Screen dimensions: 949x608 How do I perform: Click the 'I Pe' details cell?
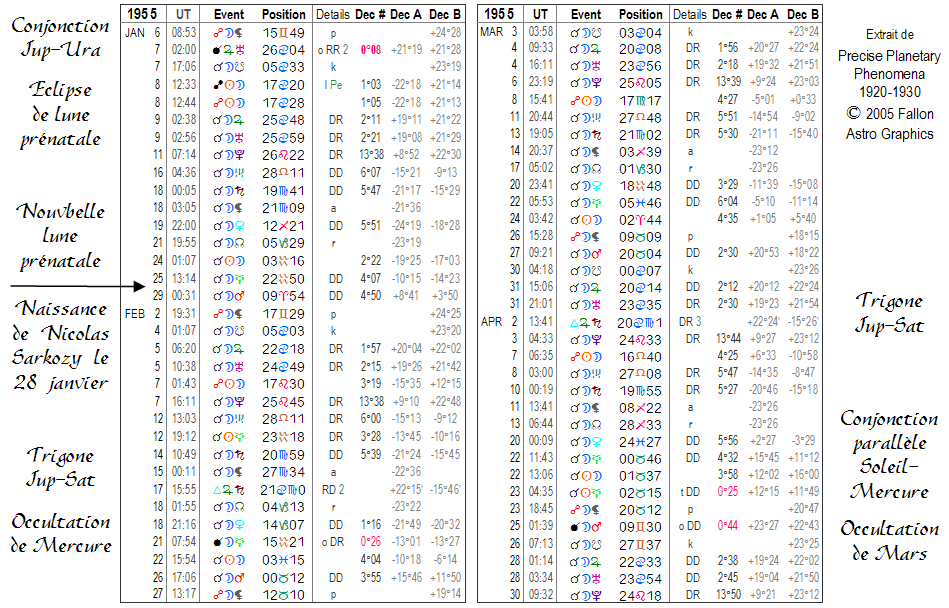point(333,85)
